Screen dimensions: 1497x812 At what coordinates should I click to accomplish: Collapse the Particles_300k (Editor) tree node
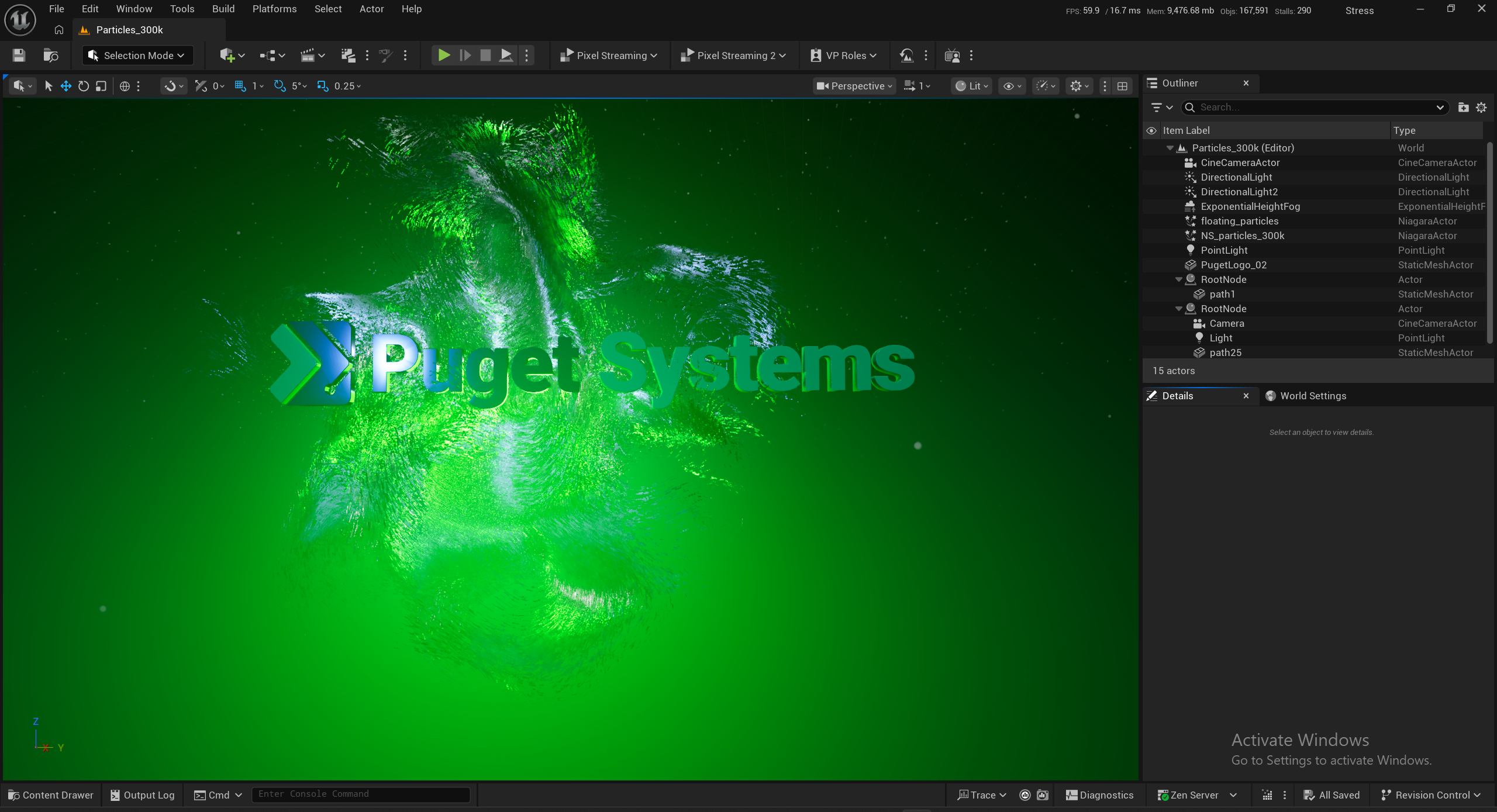pos(1170,148)
